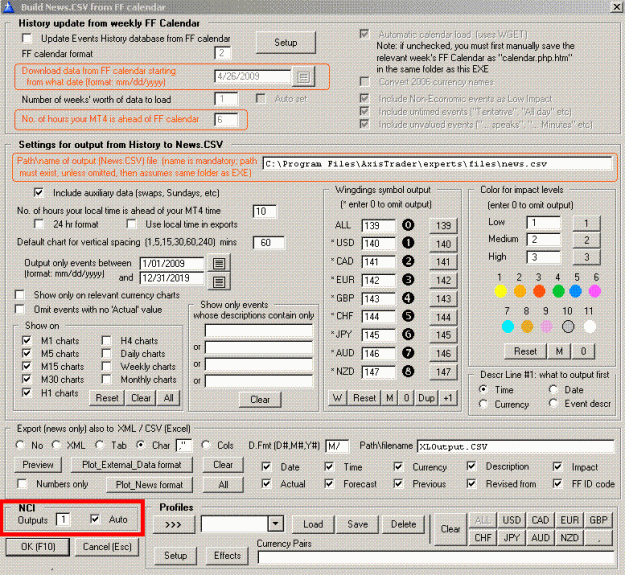Click the JPY Wingdings symbol 6 icon
This screenshot has width=625, height=575.
[408, 334]
